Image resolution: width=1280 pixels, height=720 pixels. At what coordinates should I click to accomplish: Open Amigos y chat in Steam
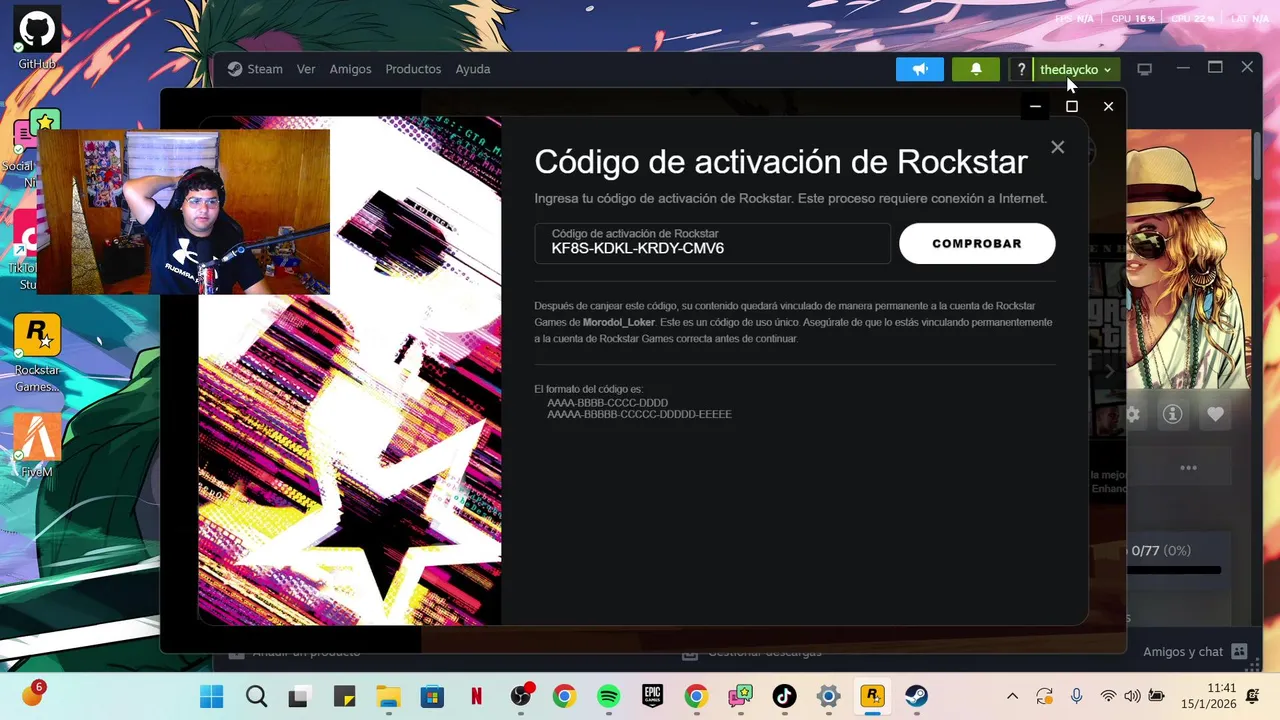click(x=1195, y=651)
